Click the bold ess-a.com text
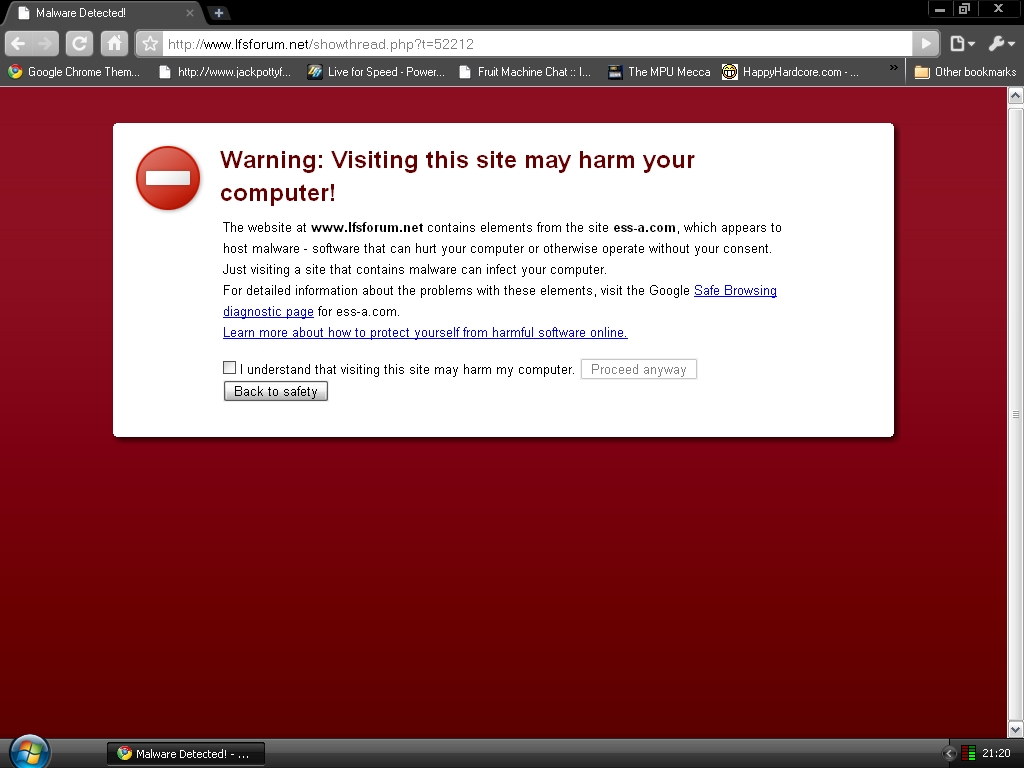This screenshot has height=768, width=1024. pyautogui.click(x=645, y=227)
